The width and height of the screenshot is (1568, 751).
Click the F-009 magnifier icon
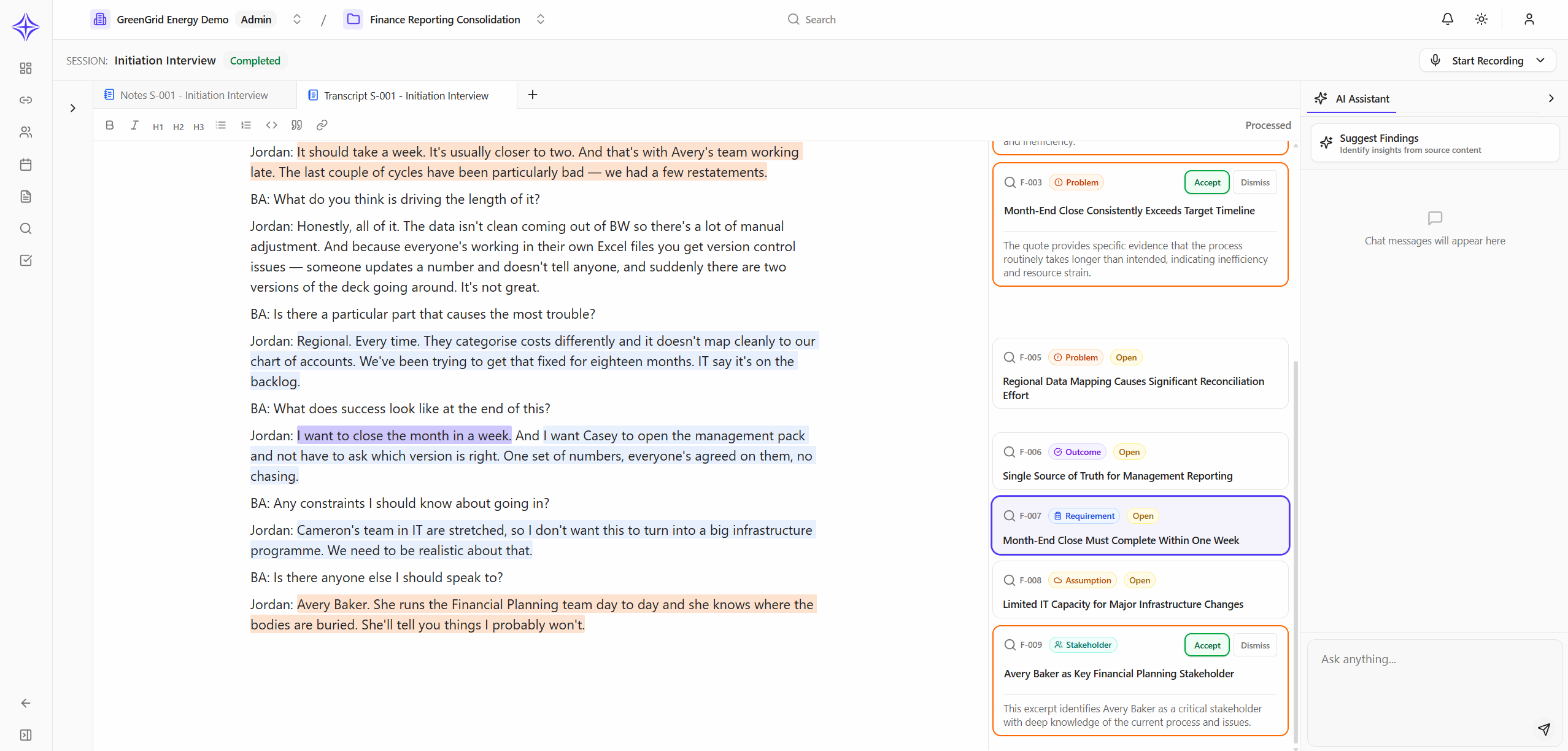point(1010,645)
